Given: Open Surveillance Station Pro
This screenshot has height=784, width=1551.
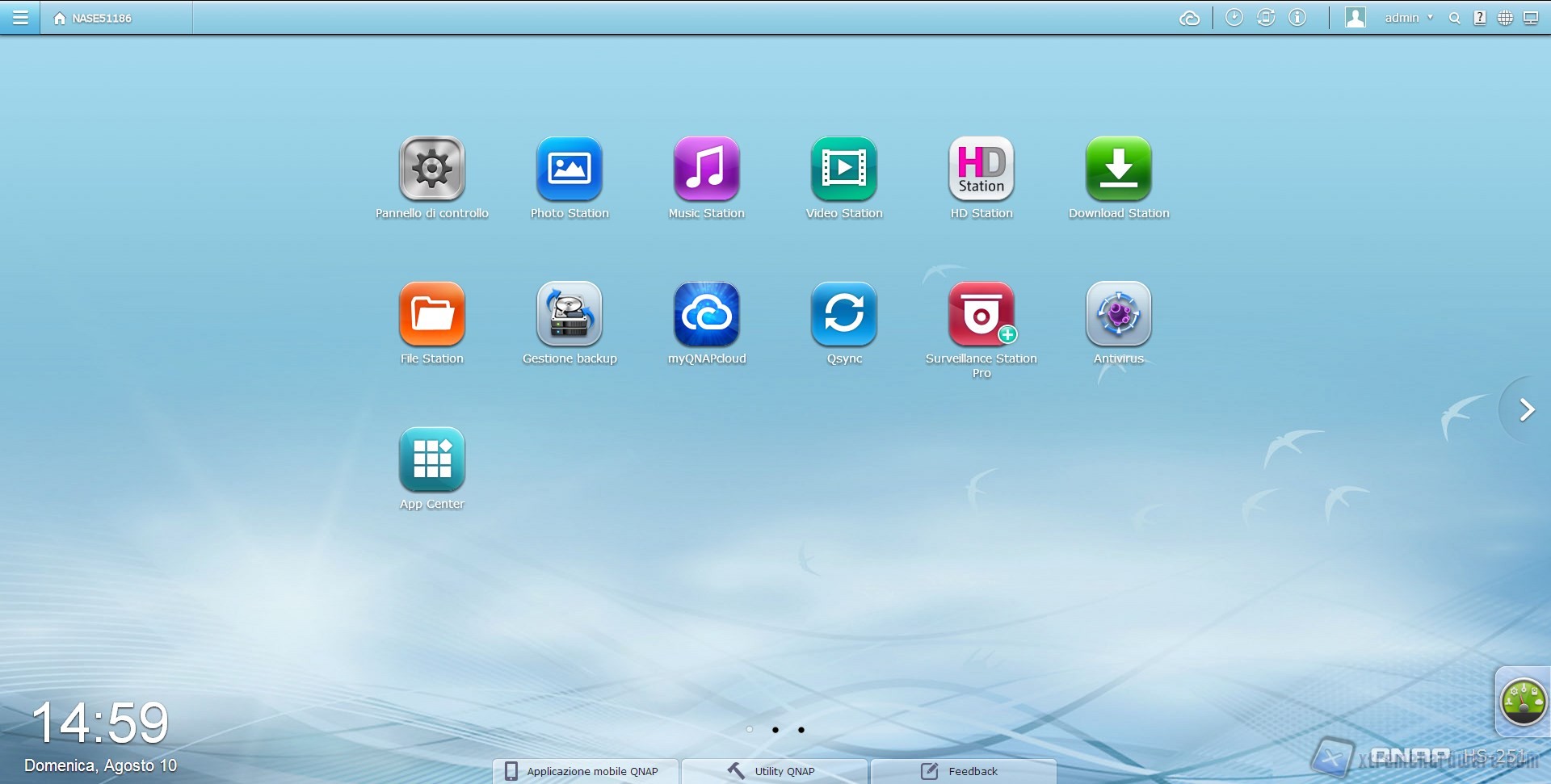Looking at the screenshot, I should click(981, 315).
